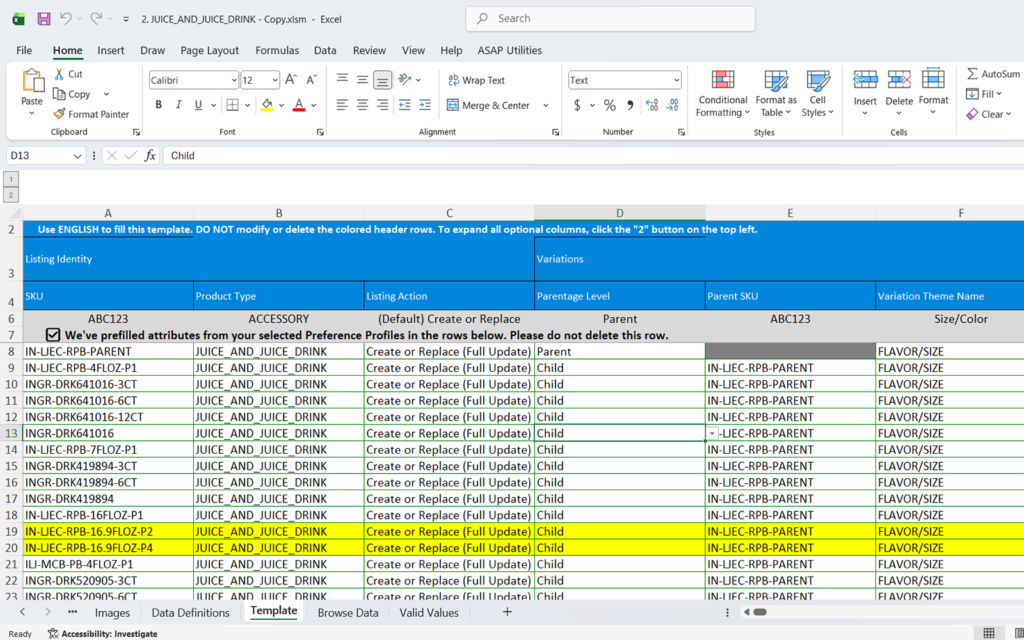Viewport: 1024px width, 640px height.
Task: Click the AutoSum button
Action: coord(992,74)
